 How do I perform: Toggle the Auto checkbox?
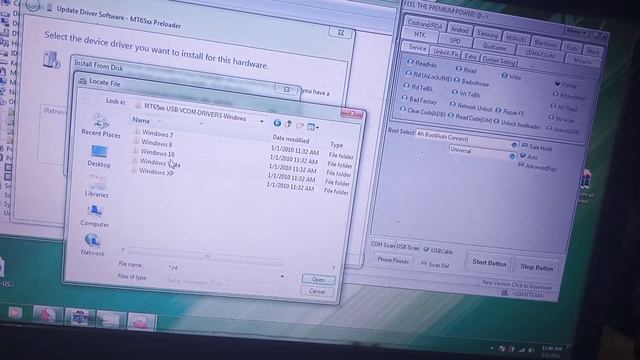(x=523, y=156)
